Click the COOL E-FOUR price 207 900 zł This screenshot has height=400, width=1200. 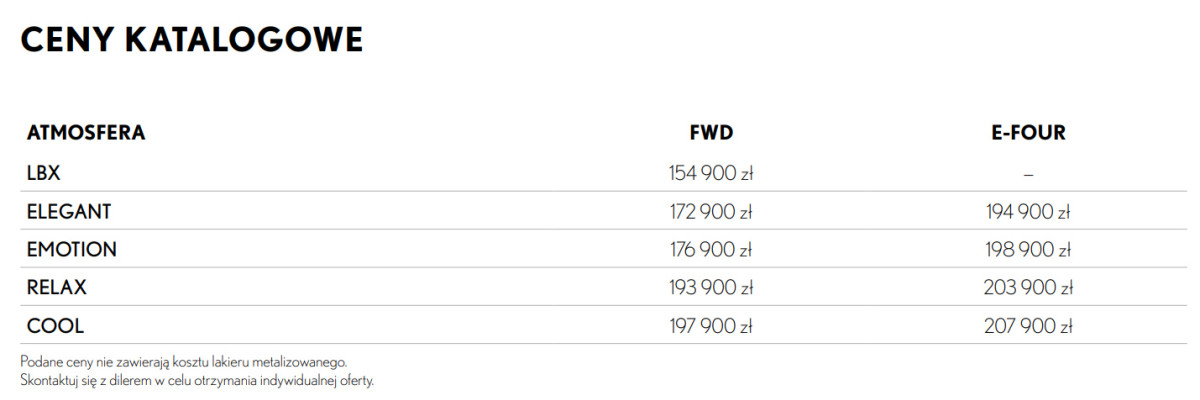click(1027, 326)
